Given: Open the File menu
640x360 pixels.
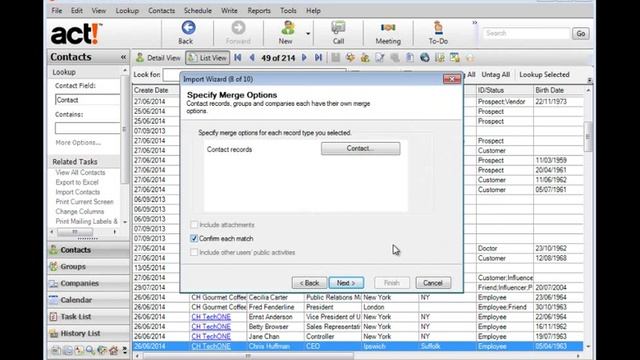Looking at the screenshot, I should [57, 11].
